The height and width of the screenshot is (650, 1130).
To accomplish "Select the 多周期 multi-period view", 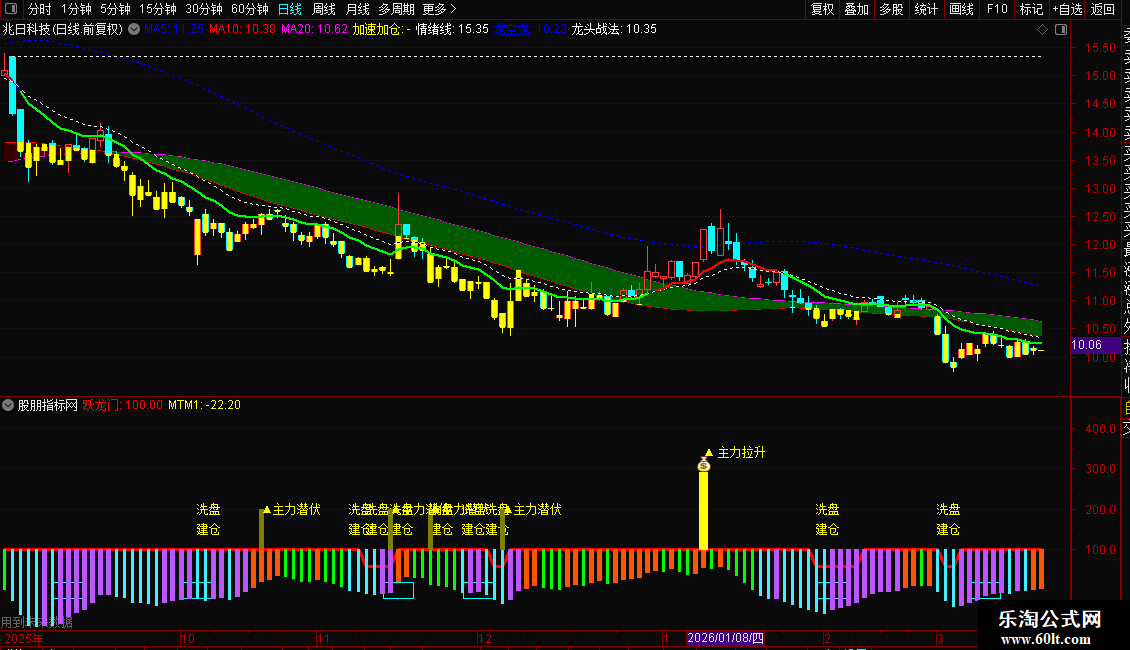I will click(396, 9).
